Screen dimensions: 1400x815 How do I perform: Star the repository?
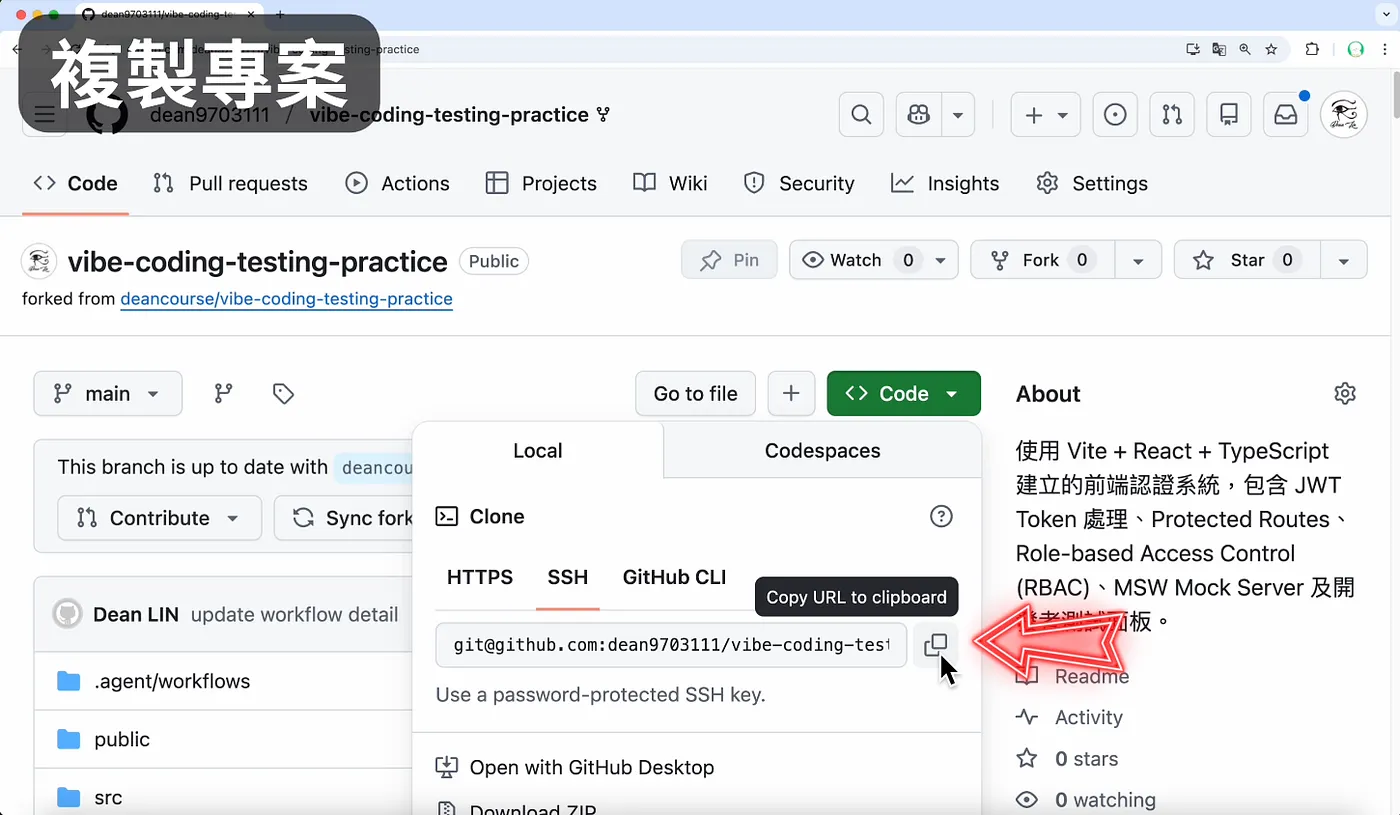(1247, 260)
